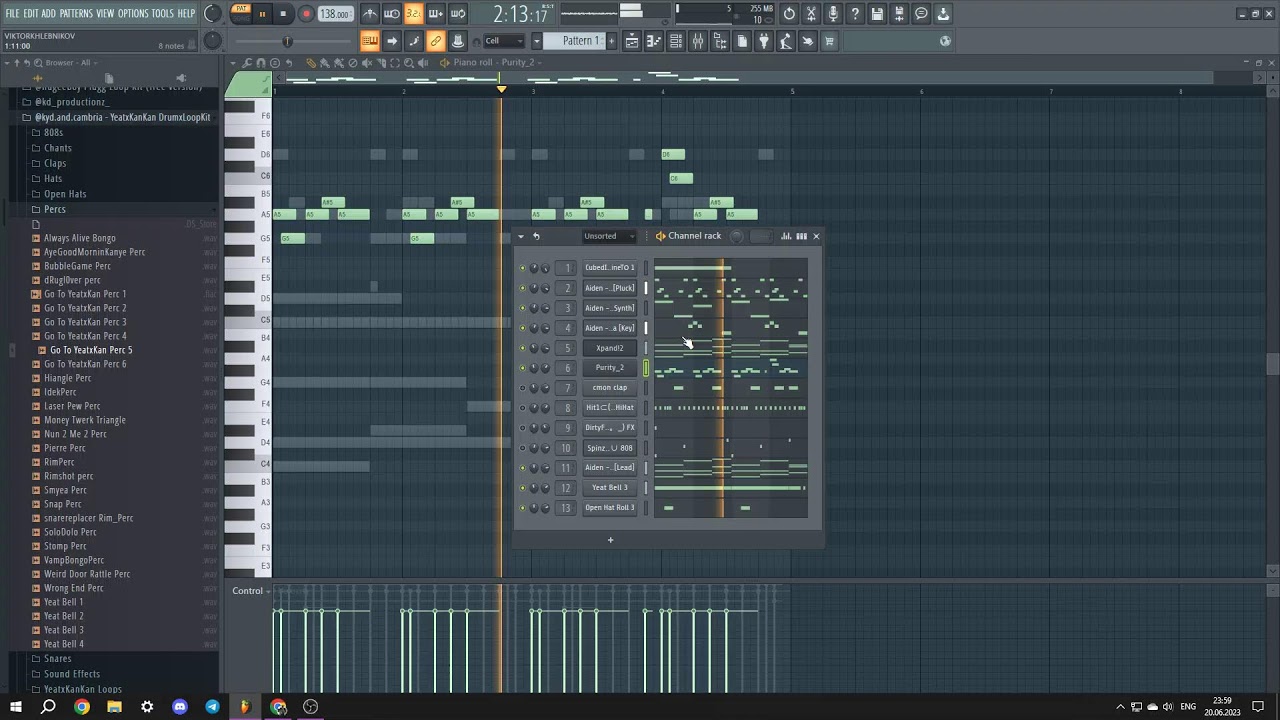Toggle the link-to-controller button in toolbar
Image resolution: width=1280 pixels, height=720 pixels.
pyautogui.click(x=436, y=41)
